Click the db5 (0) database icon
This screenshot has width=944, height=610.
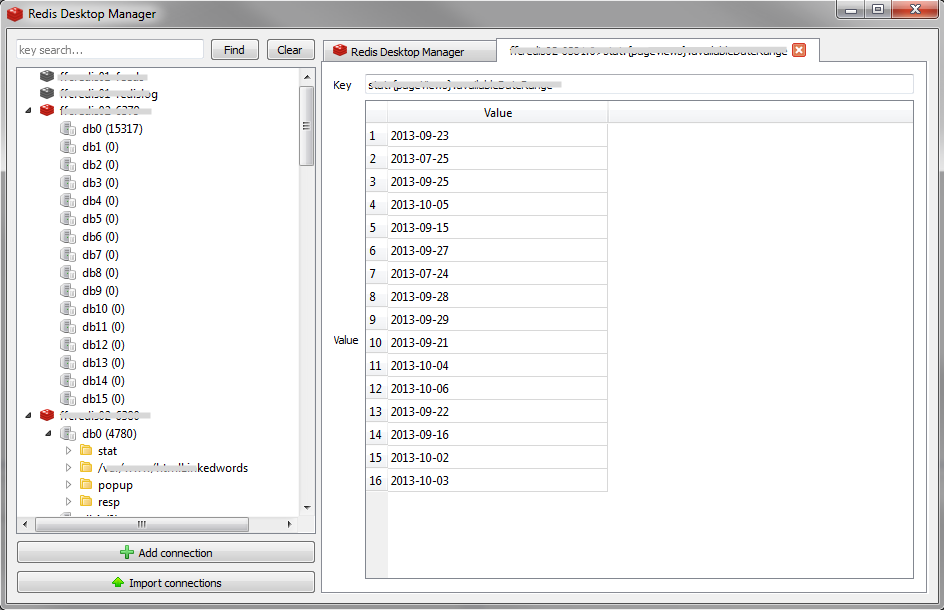coord(68,219)
